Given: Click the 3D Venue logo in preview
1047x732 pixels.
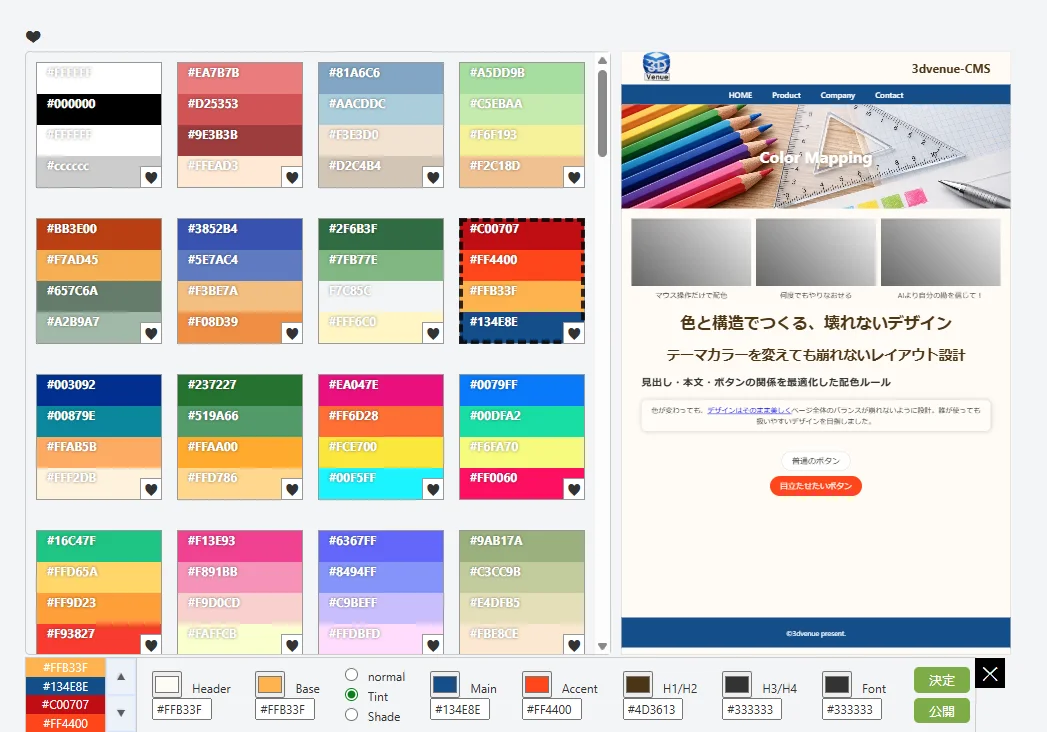Looking at the screenshot, I should coord(656,67).
